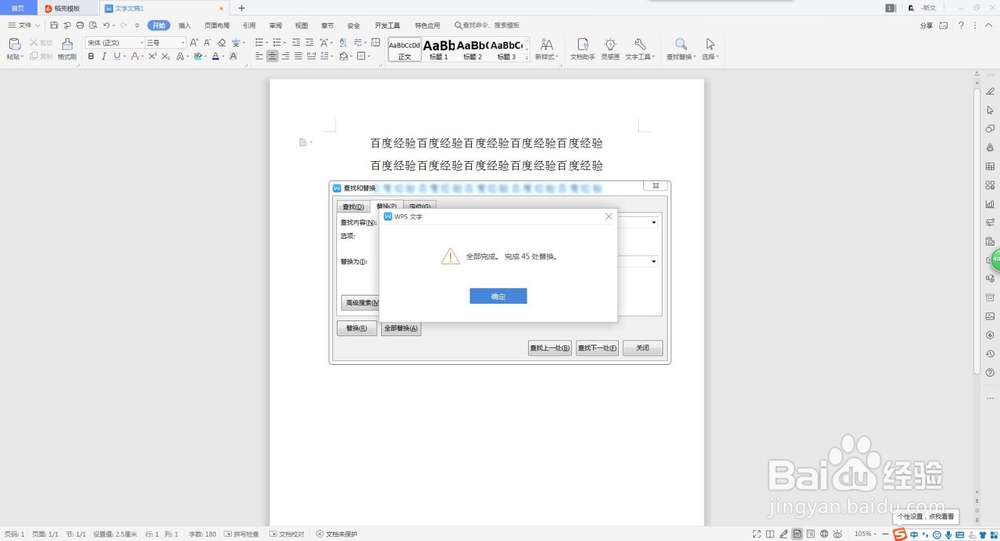Viewport: 1000px width, 541px height.
Task: Click the Undo arrow icon
Action: coord(107,26)
